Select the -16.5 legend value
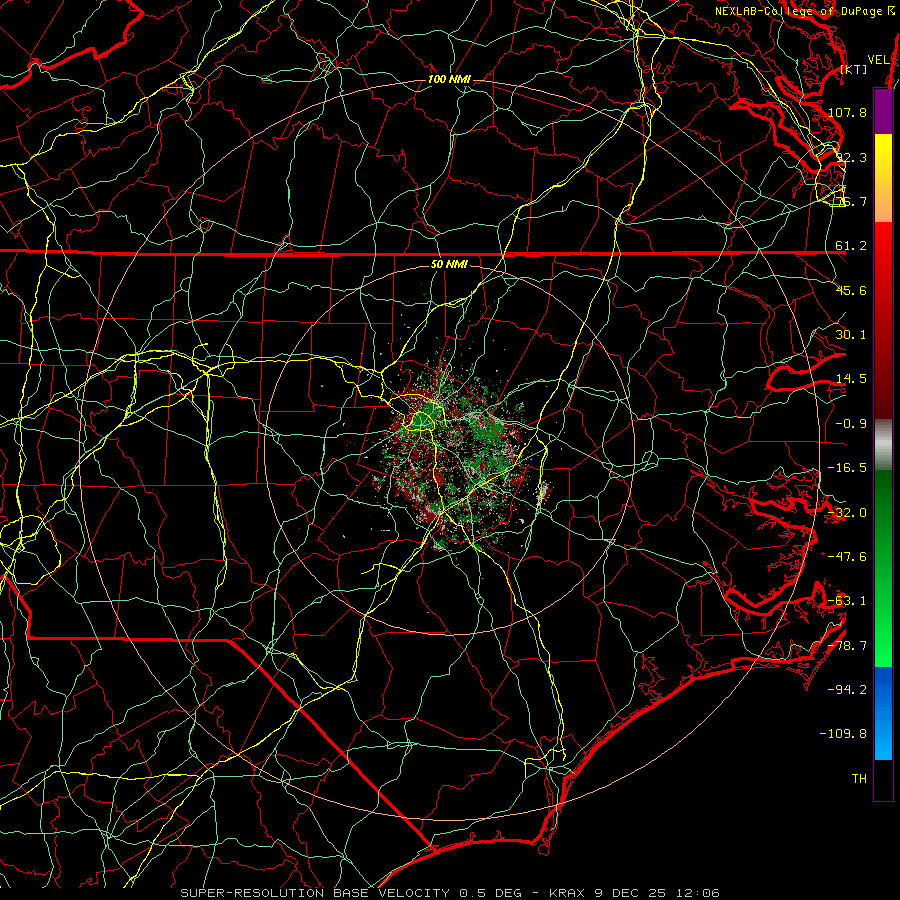900x900 pixels. coord(847,468)
